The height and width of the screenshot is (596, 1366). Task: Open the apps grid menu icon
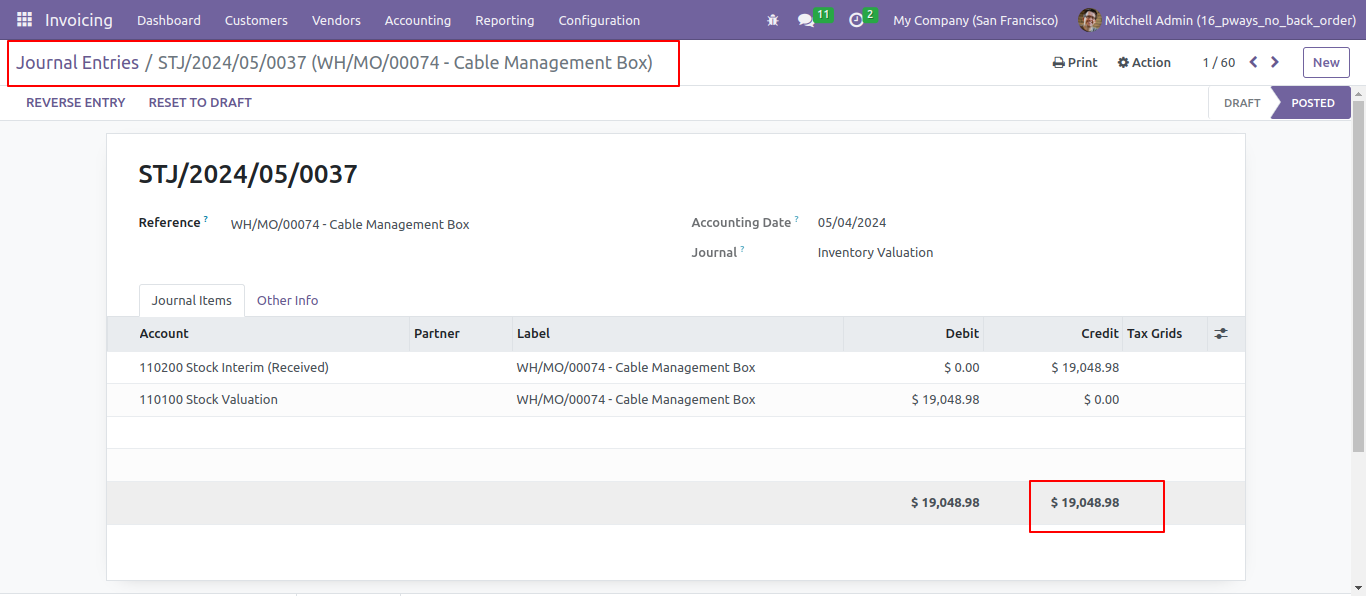[24, 20]
